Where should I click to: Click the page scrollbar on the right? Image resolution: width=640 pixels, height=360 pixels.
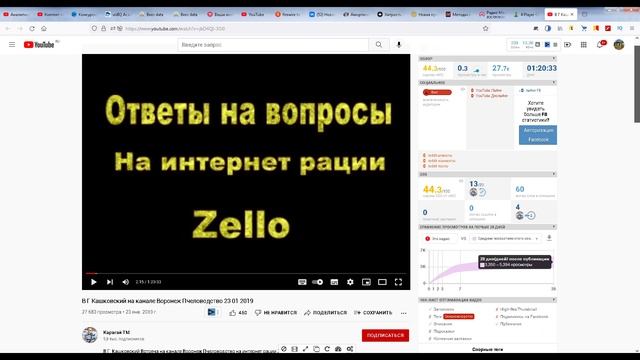tap(637, 84)
